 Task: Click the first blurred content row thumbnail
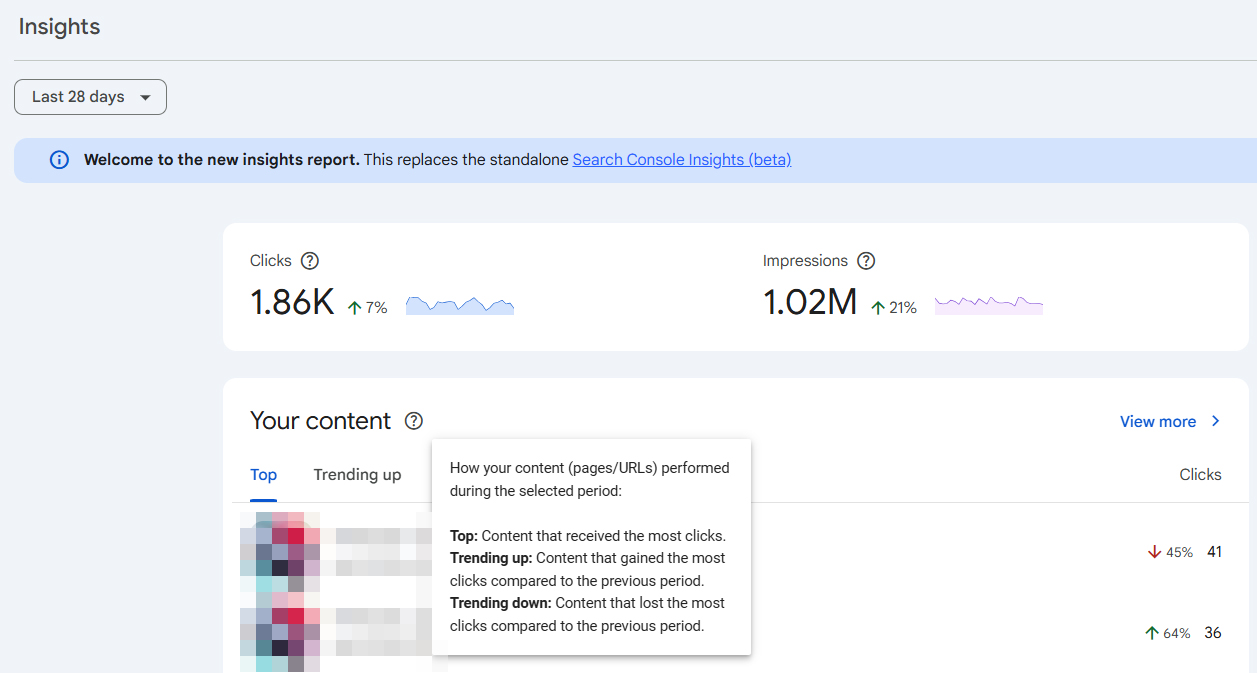281,551
